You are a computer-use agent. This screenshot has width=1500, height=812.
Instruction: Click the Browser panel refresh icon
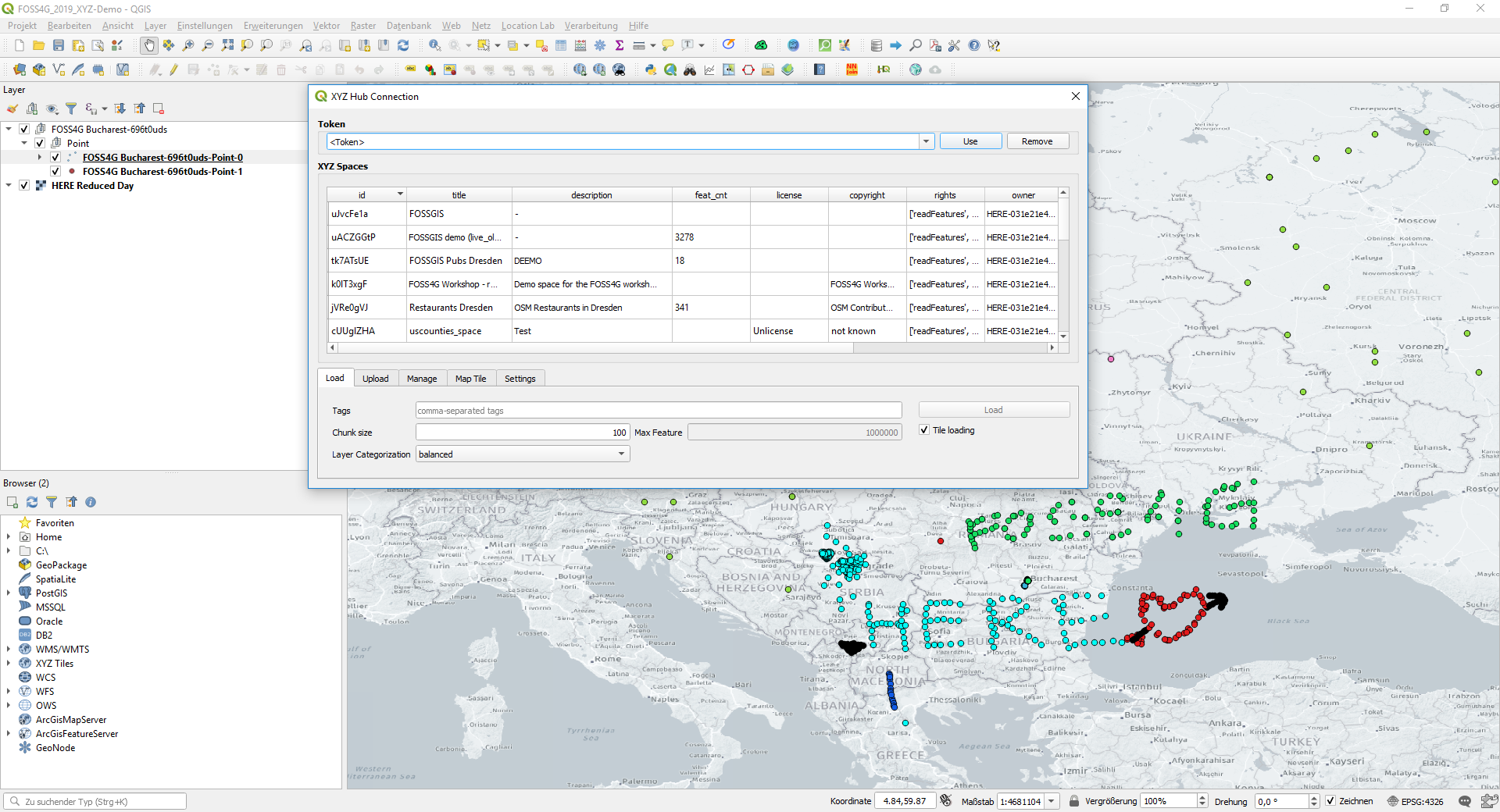32,502
